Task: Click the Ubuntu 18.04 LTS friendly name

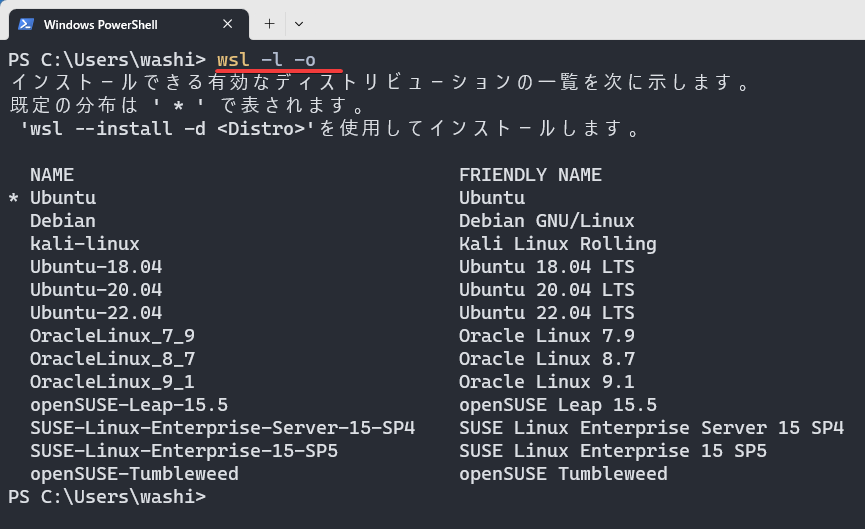Action: 547,267
